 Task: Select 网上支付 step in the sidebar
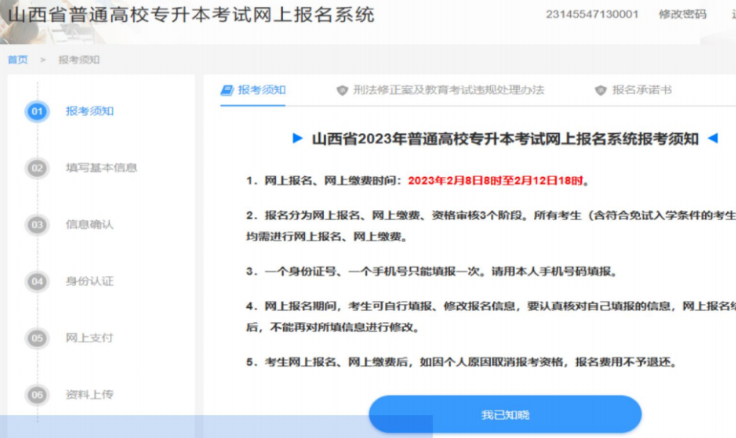[90, 338]
